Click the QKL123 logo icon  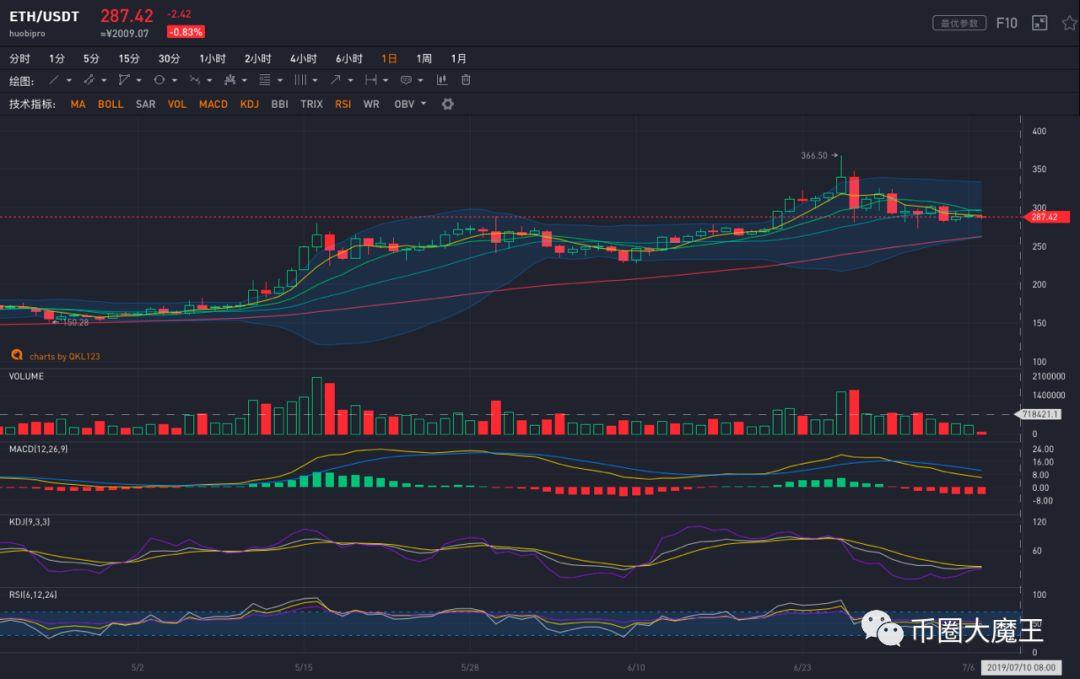click(17, 355)
